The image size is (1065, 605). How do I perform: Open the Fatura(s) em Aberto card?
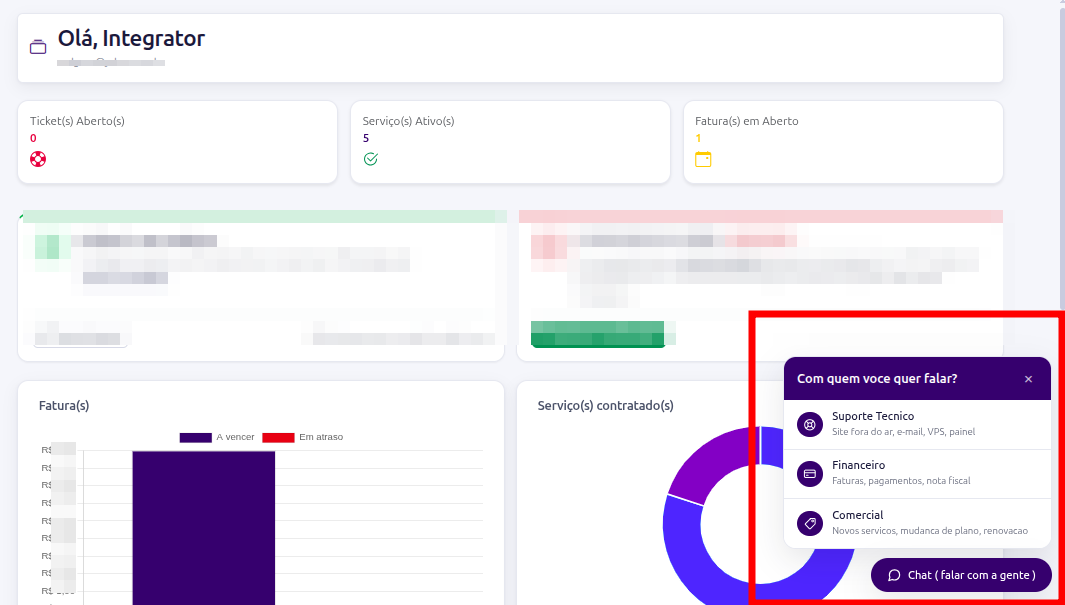(x=843, y=142)
